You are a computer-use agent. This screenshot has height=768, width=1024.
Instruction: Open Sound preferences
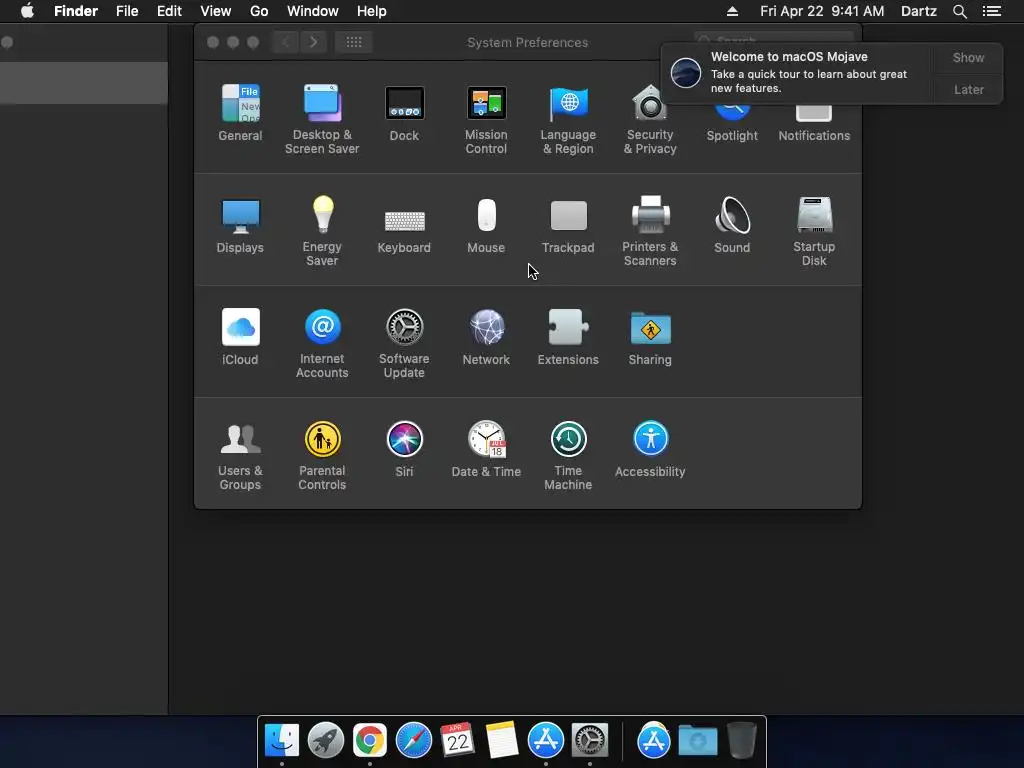(x=732, y=225)
